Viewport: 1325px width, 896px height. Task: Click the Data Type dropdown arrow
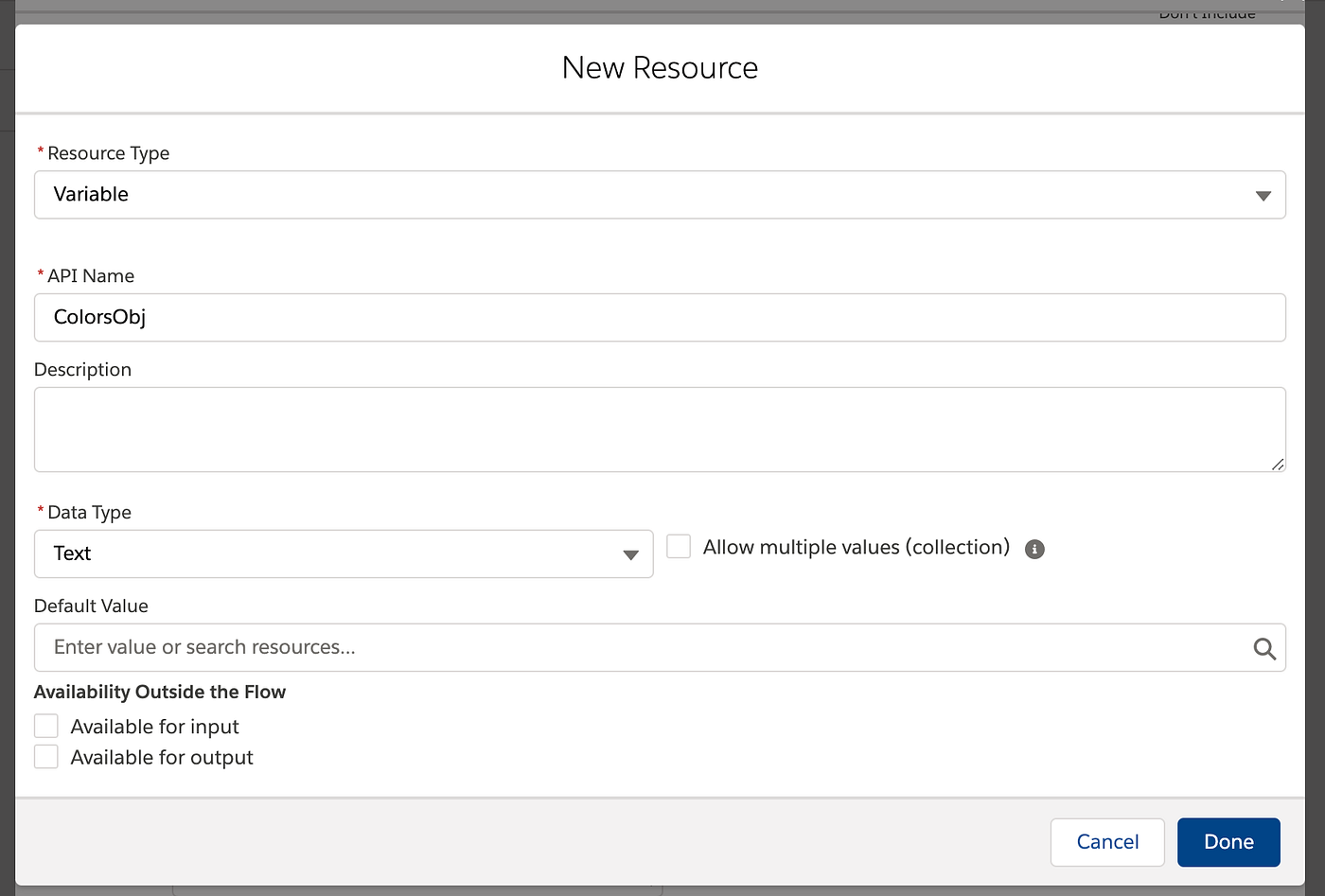click(630, 555)
